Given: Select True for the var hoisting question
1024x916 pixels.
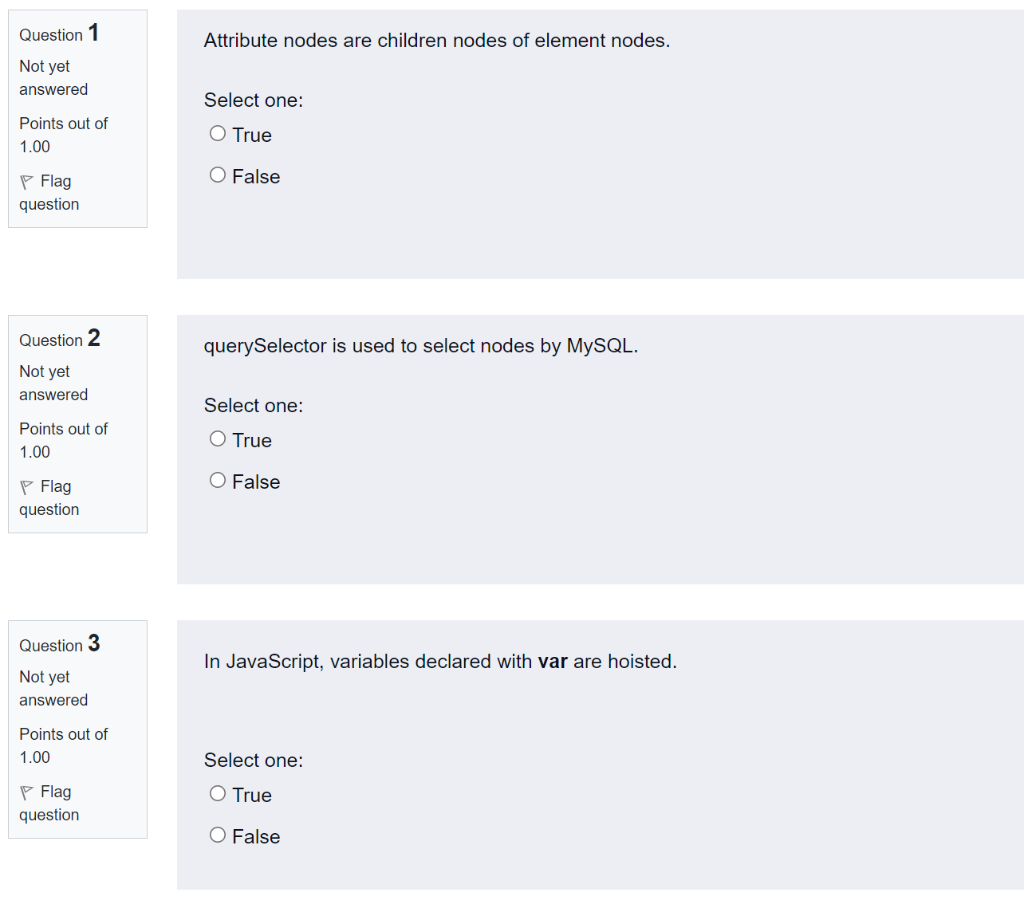Looking at the screenshot, I should tap(217, 793).
